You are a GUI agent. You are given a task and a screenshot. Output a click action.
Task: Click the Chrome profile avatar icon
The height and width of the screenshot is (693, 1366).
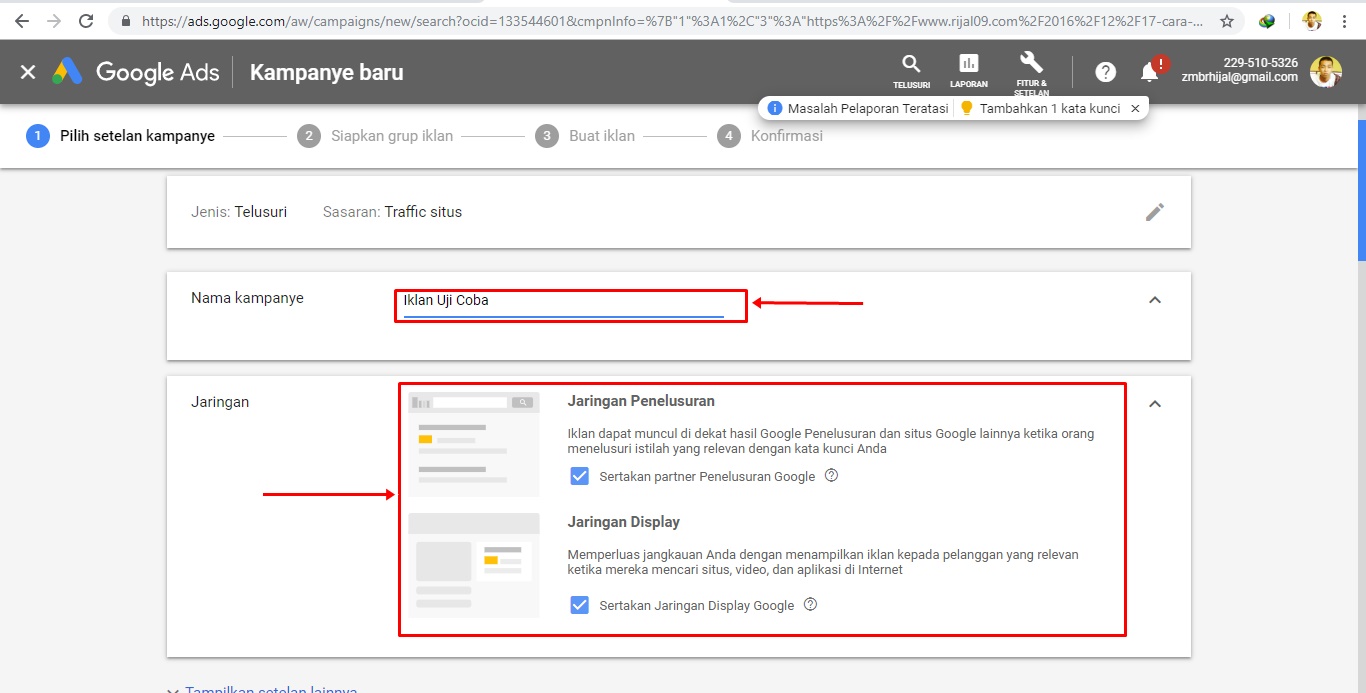pyautogui.click(x=1312, y=20)
